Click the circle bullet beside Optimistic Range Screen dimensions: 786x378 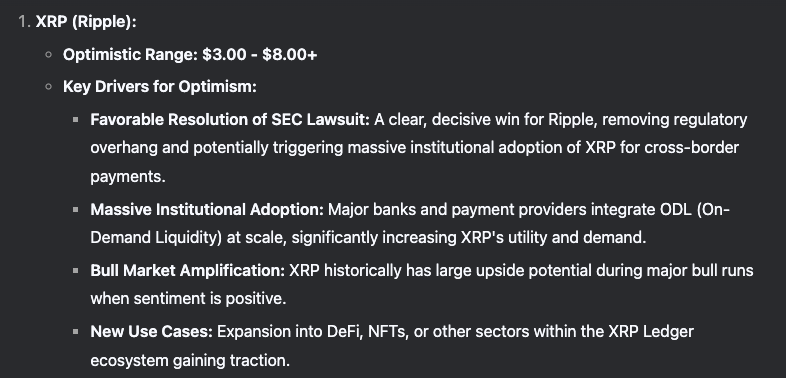(49, 55)
